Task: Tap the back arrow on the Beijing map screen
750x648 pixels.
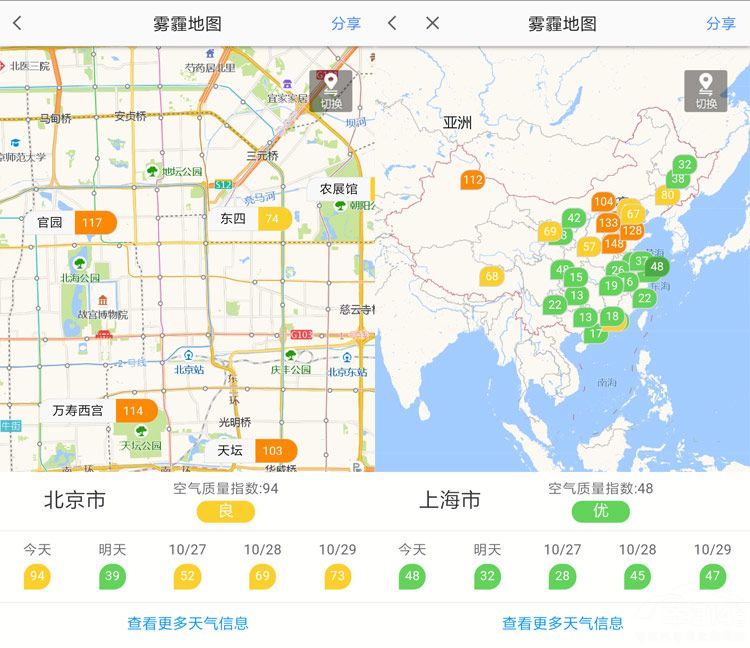Action: tap(17, 23)
